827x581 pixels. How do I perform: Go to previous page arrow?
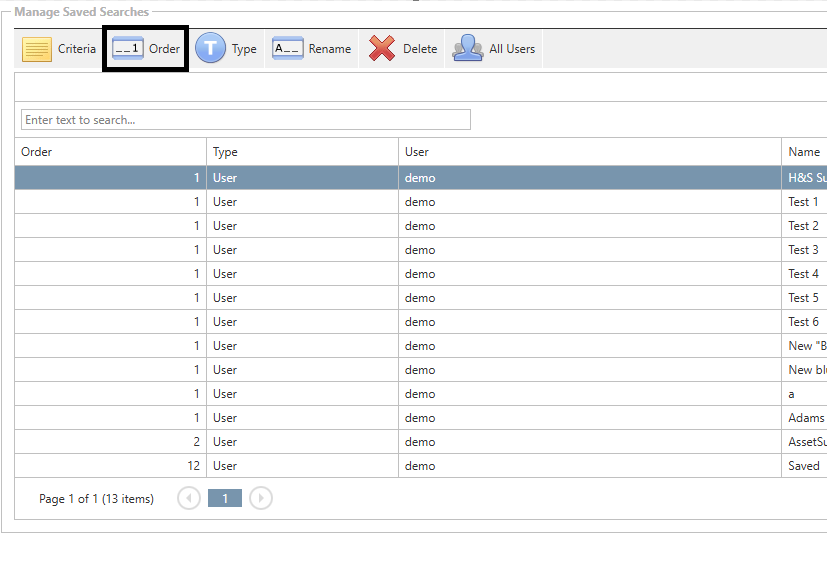tap(189, 498)
